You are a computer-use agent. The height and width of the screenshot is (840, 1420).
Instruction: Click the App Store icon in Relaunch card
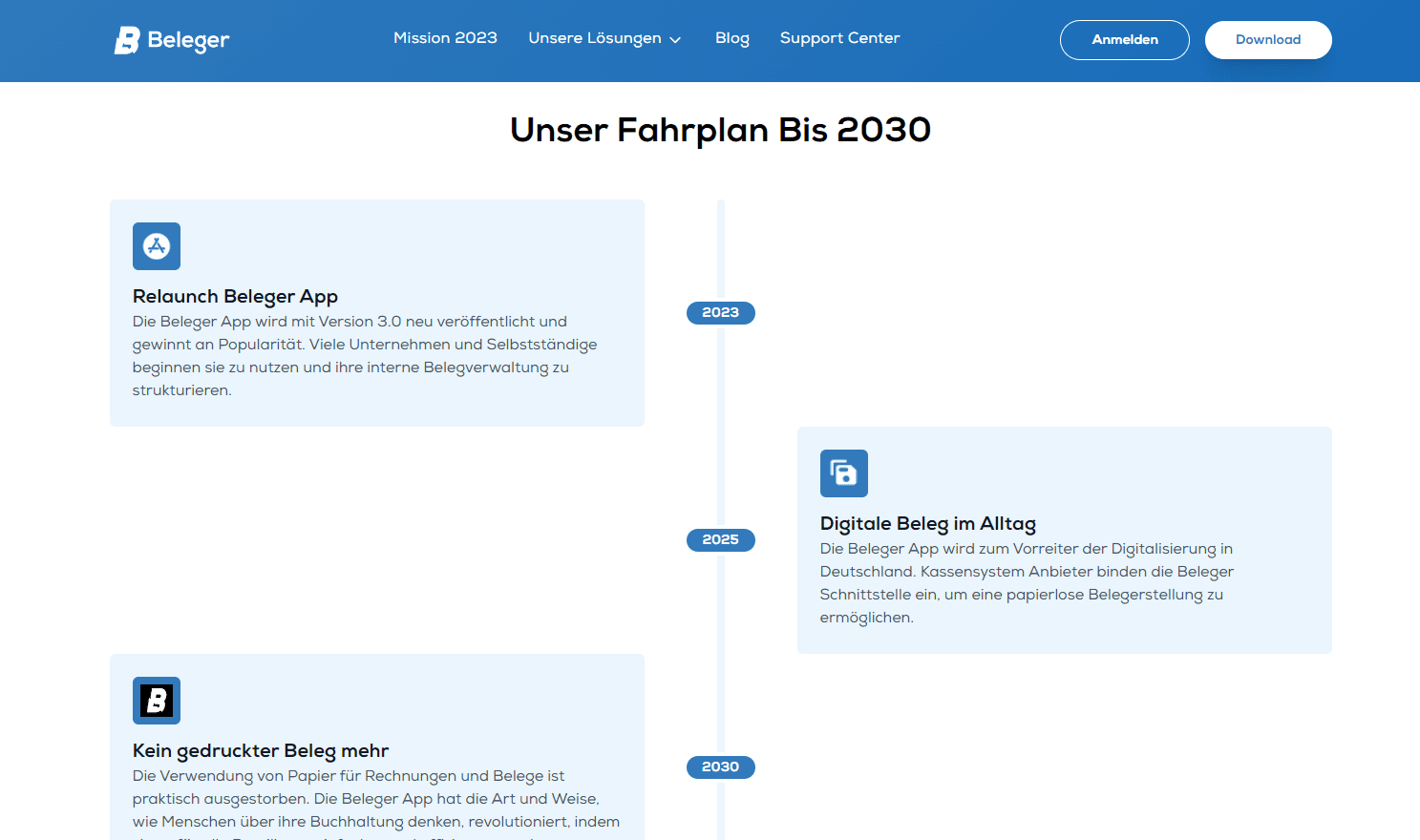click(157, 246)
